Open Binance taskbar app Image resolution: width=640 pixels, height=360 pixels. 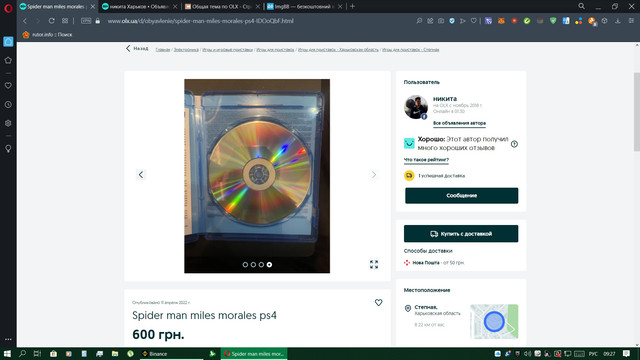[x=171, y=353]
